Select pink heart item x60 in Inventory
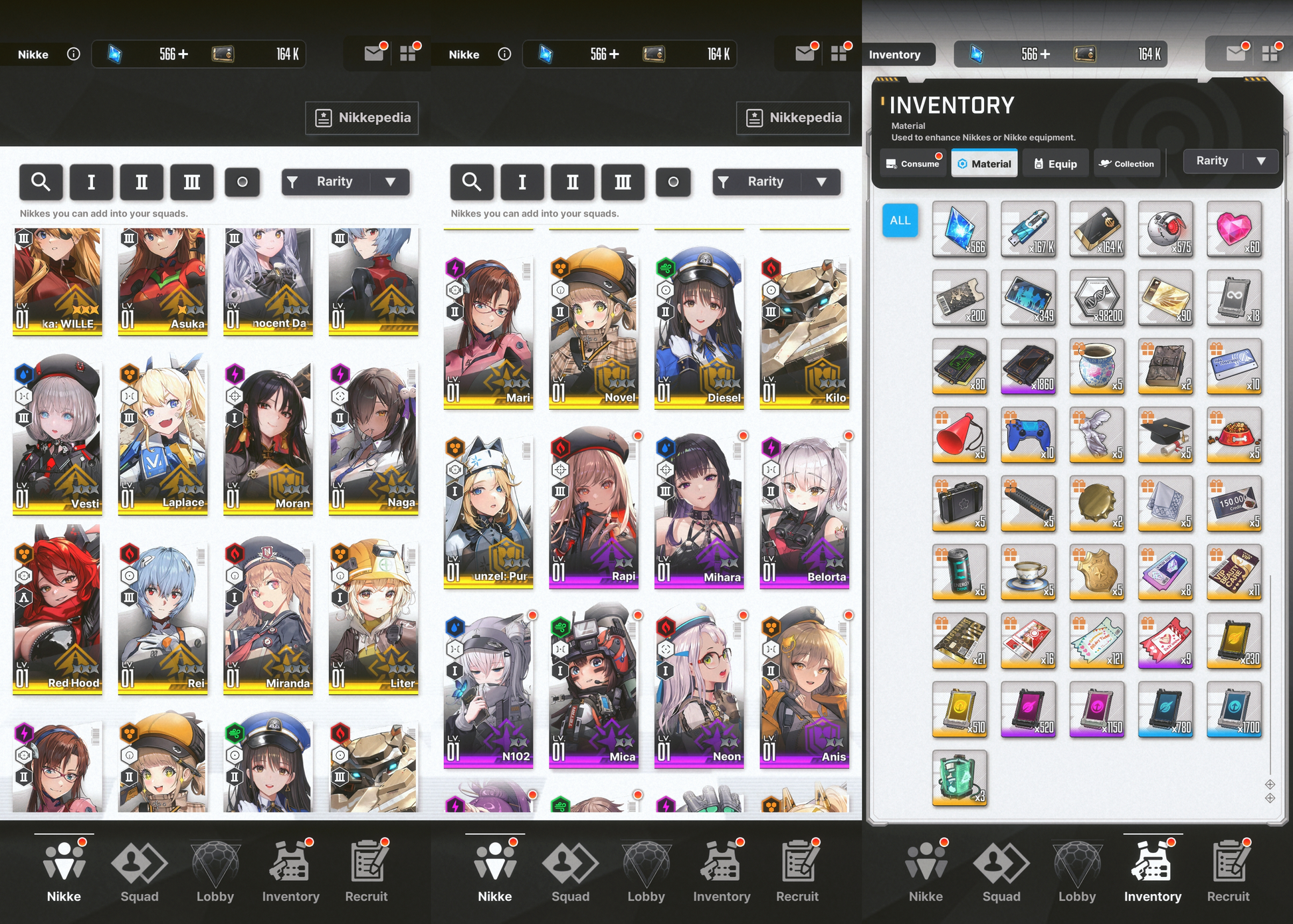Viewport: 1293px width, 924px height. click(x=1234, y=229)
